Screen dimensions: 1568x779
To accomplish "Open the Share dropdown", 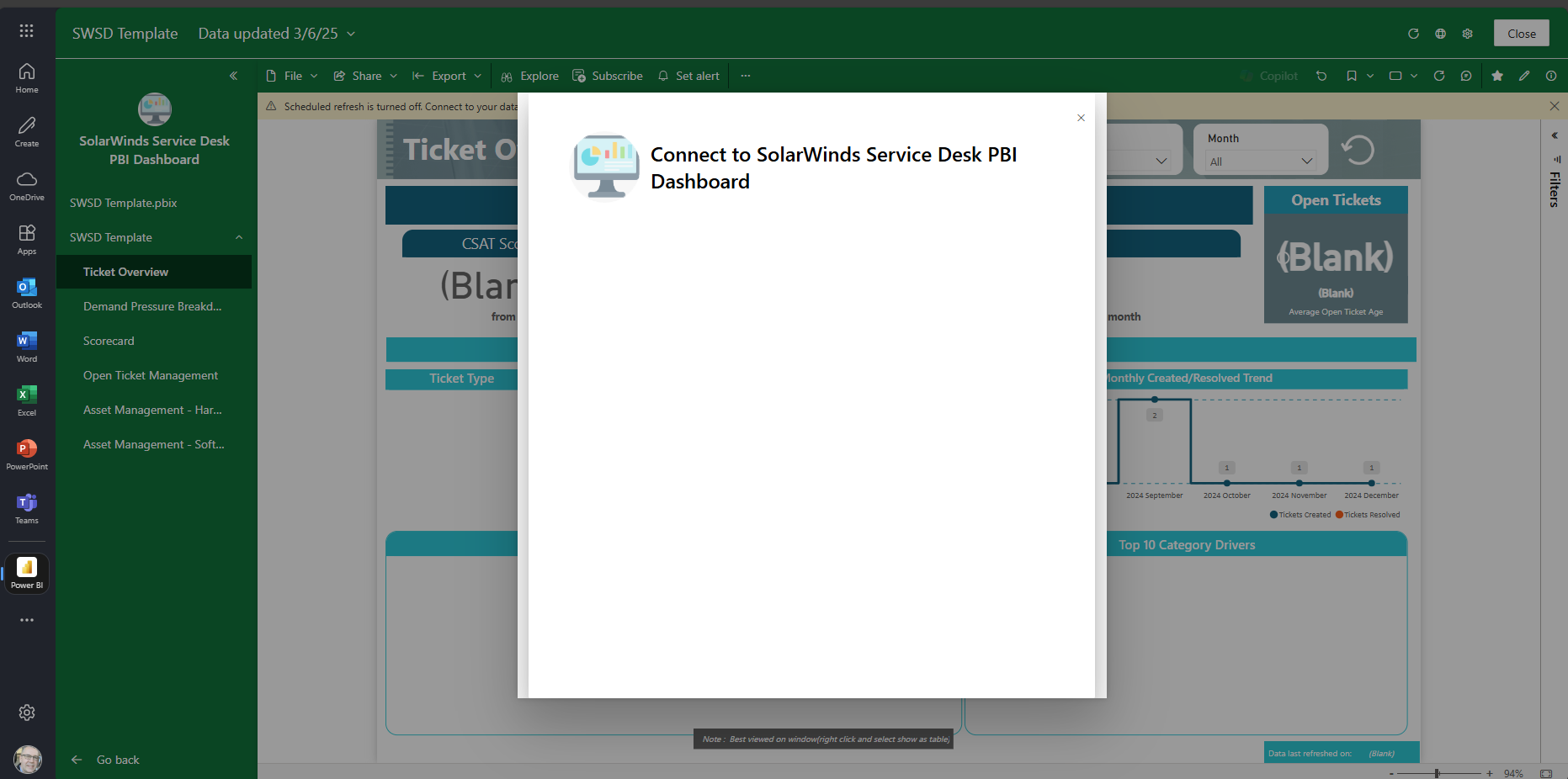I will tap(365, 76).
